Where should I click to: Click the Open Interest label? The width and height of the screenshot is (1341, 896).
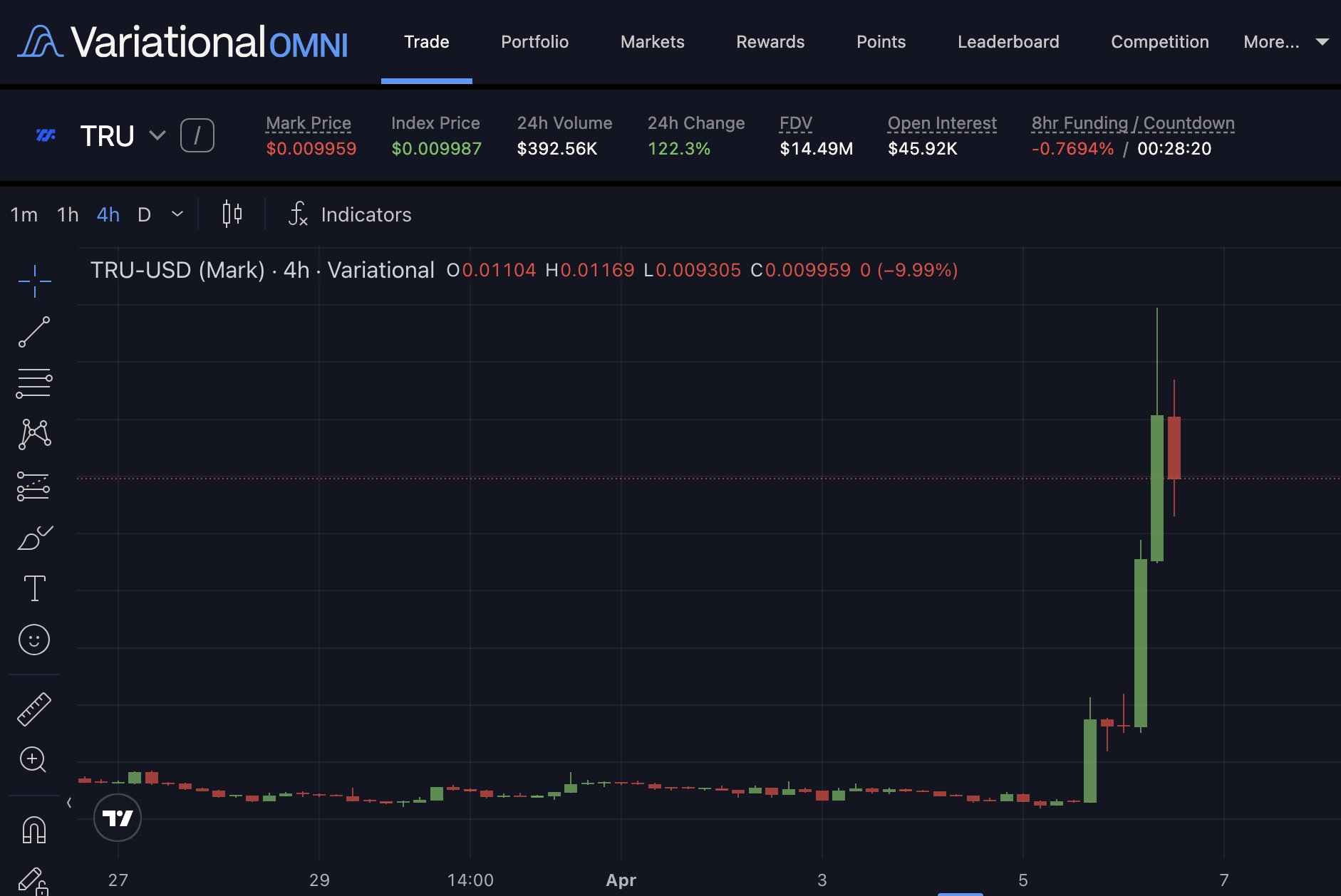click(942, 123)
